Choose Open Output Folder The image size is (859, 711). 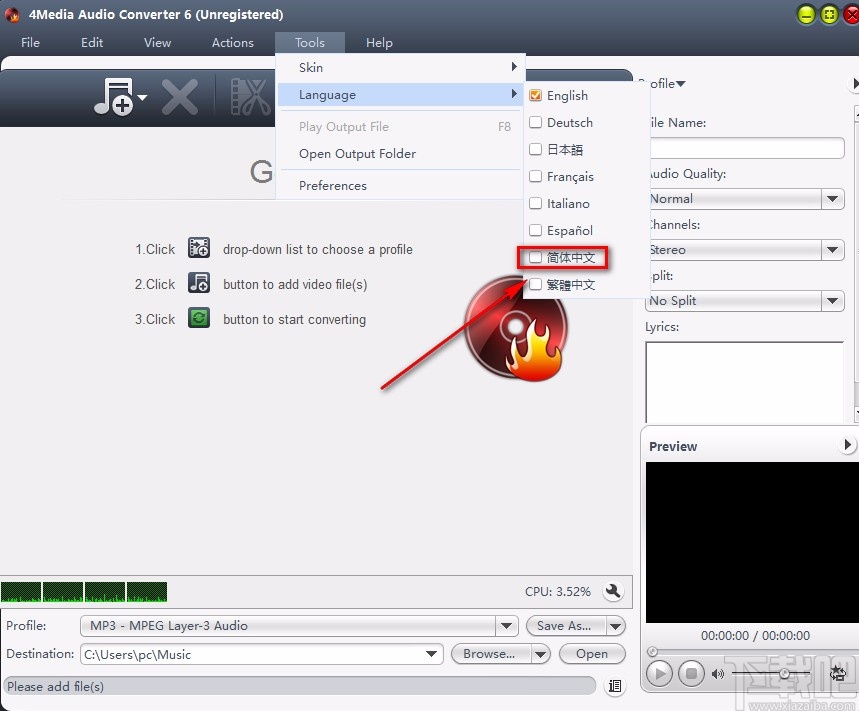(400, 154)
